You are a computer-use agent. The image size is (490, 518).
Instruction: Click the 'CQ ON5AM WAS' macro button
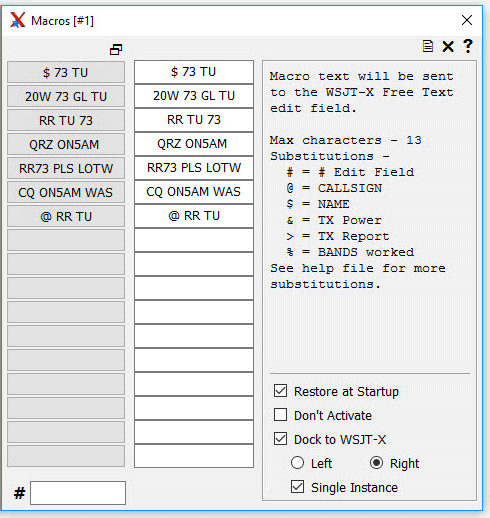click(66, 192)
